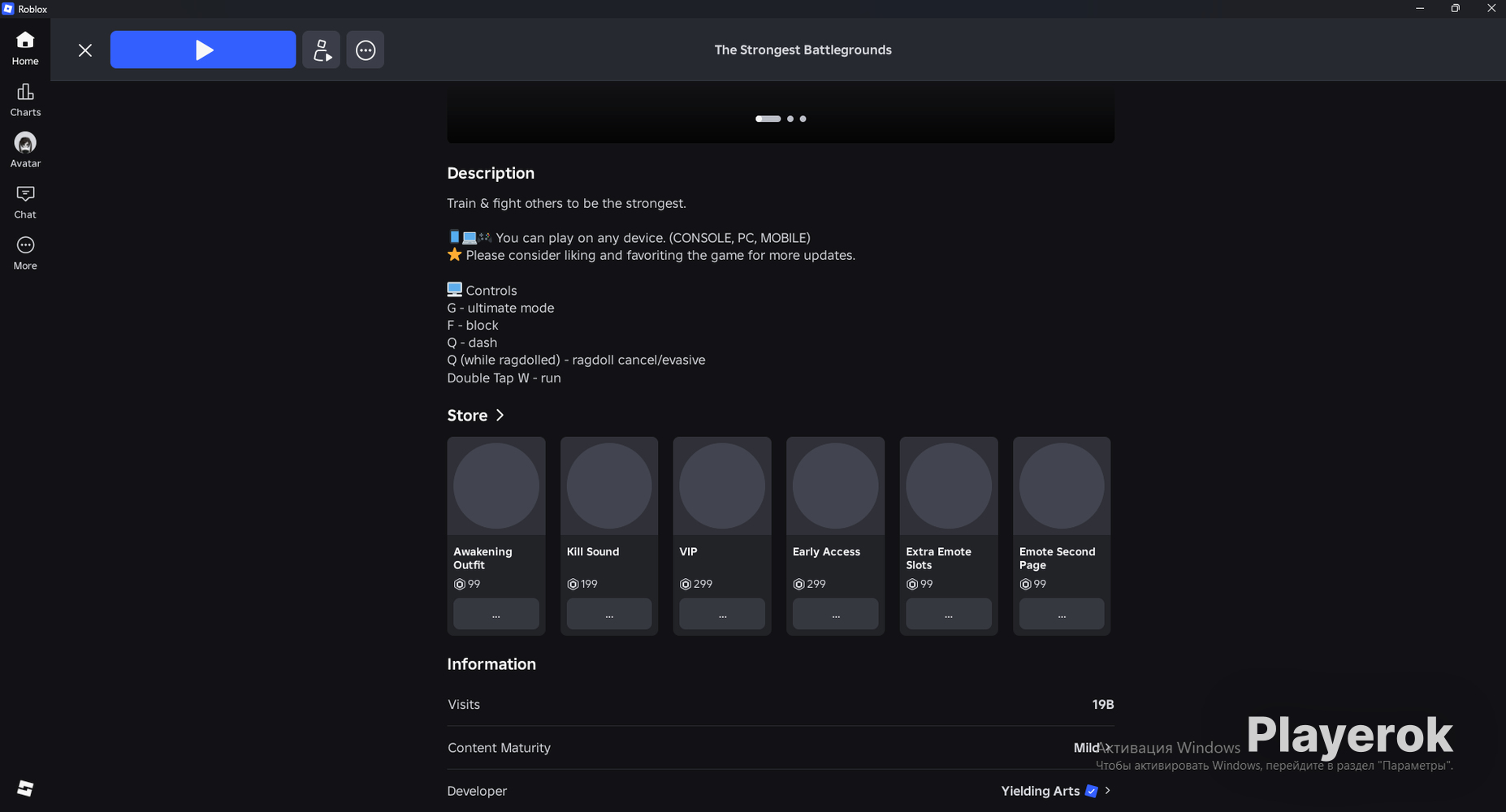This screenshot has width=1506, height=812.
Task: Click the star emoji in the description
Action: tap(454, 255)
